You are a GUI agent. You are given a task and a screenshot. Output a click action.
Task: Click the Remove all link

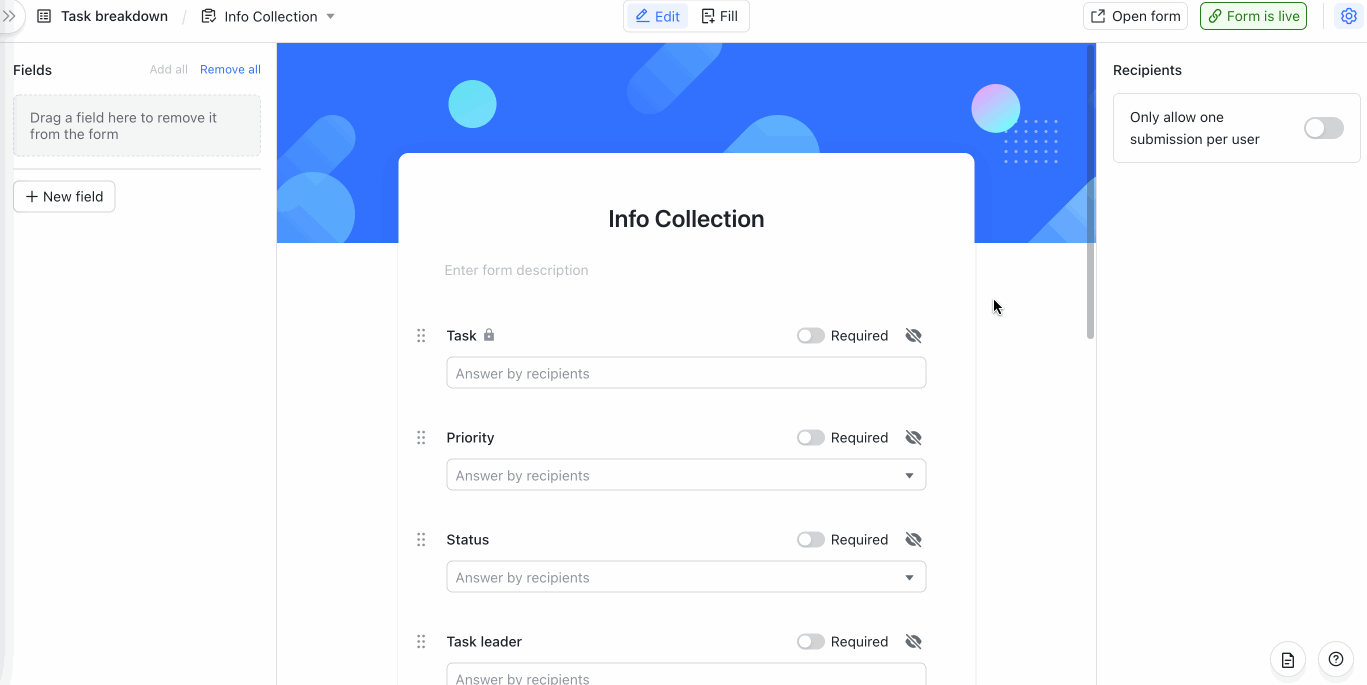(230, 69)
